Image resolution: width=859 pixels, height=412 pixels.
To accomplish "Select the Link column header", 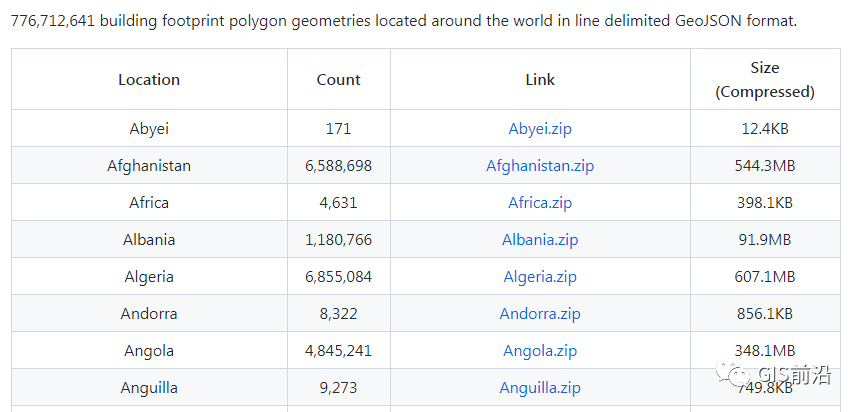I will 540,80.
